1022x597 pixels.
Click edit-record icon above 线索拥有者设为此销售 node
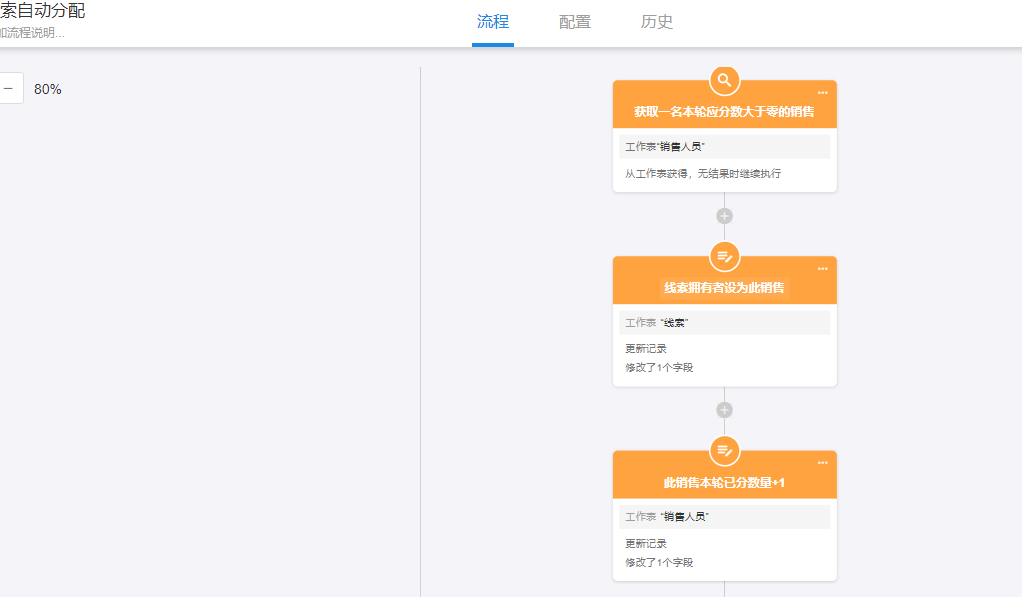coord(724,257)
